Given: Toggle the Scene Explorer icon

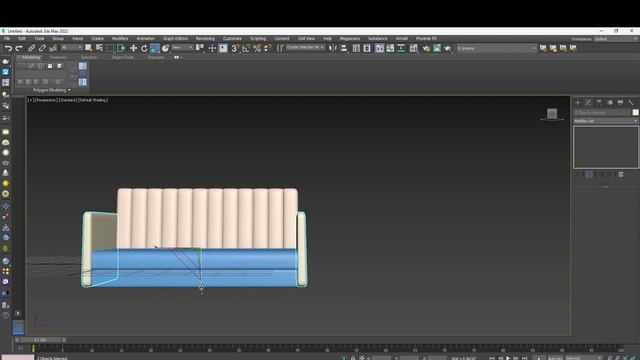Looking at the screenshot, I should pyautogui.click(x=356, y=48).
